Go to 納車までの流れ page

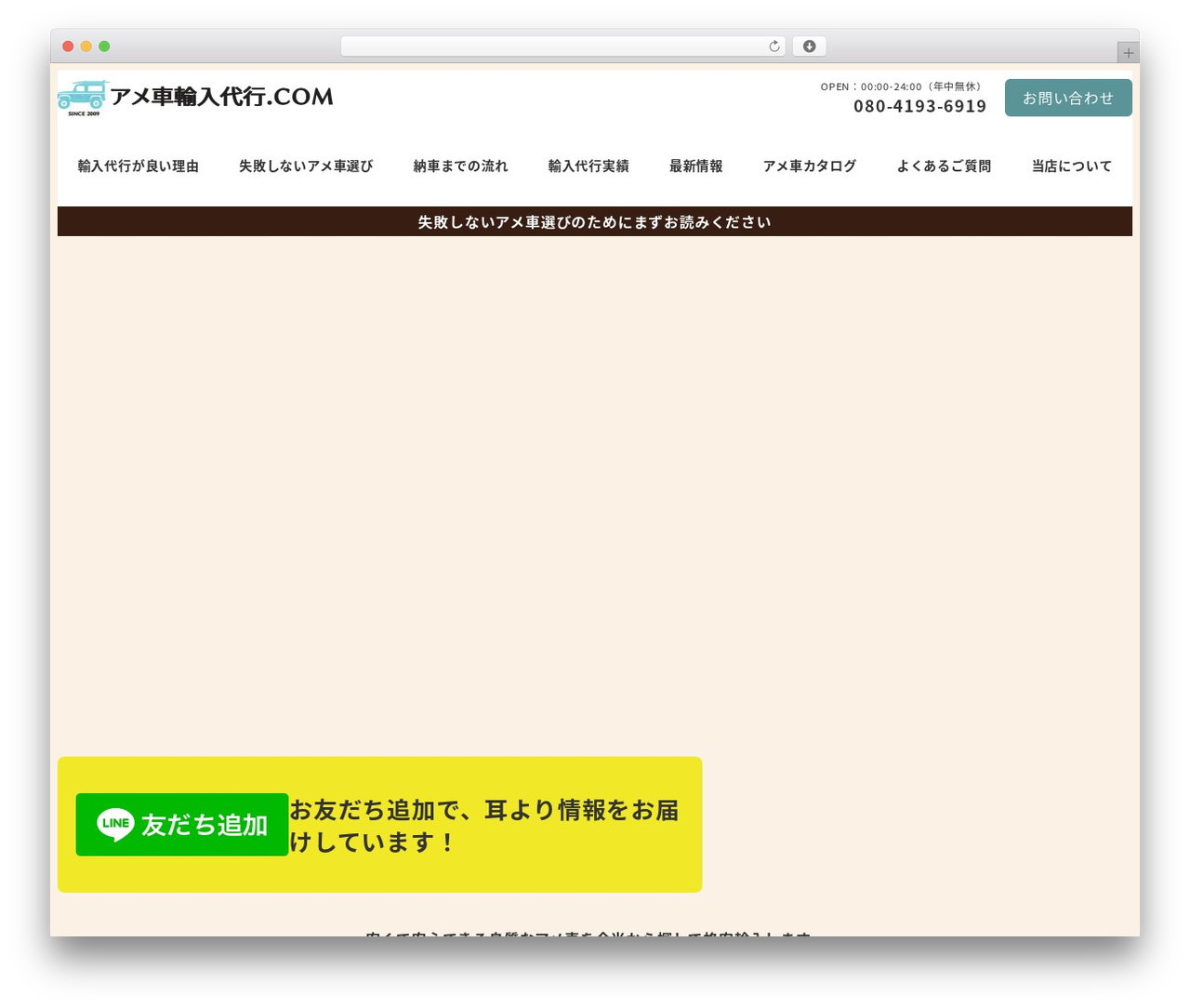tap(461, 166)
